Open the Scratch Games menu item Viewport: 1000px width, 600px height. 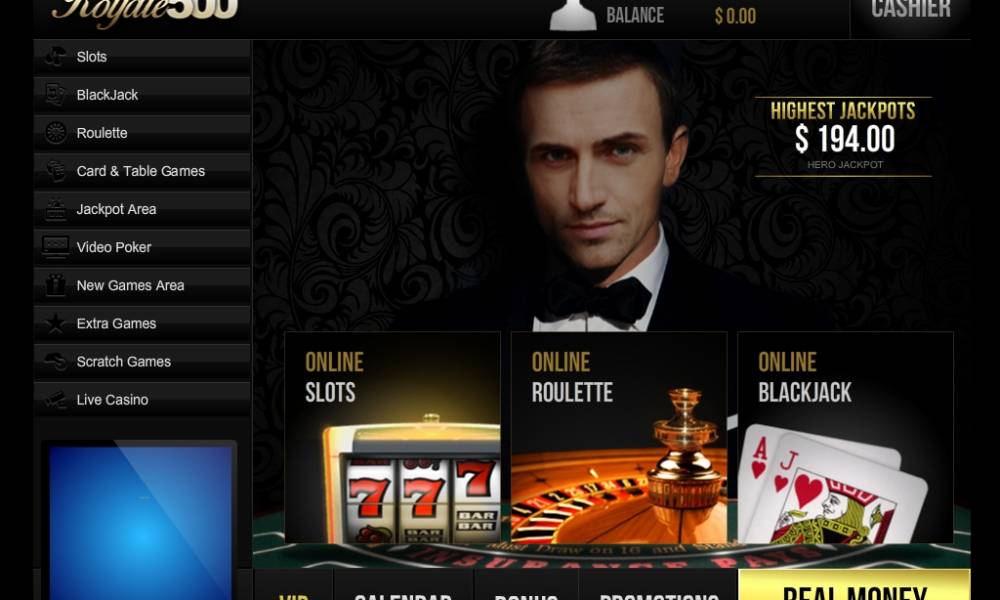[x=142, y=362]
